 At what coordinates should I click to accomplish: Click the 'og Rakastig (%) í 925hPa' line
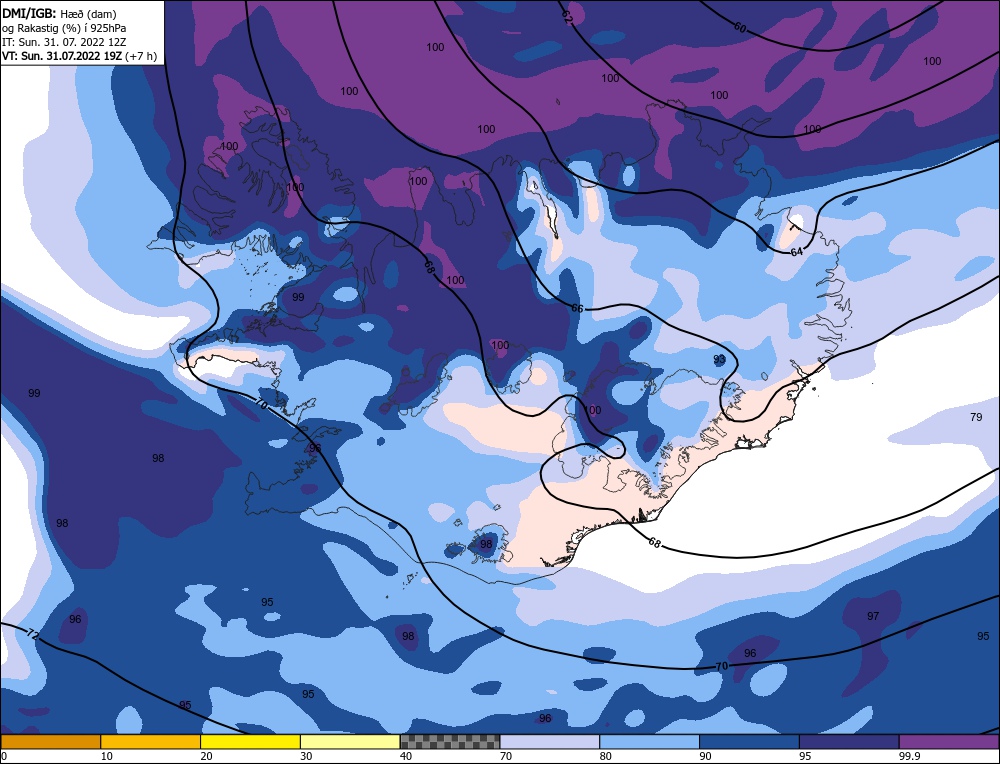pos(64,27)
